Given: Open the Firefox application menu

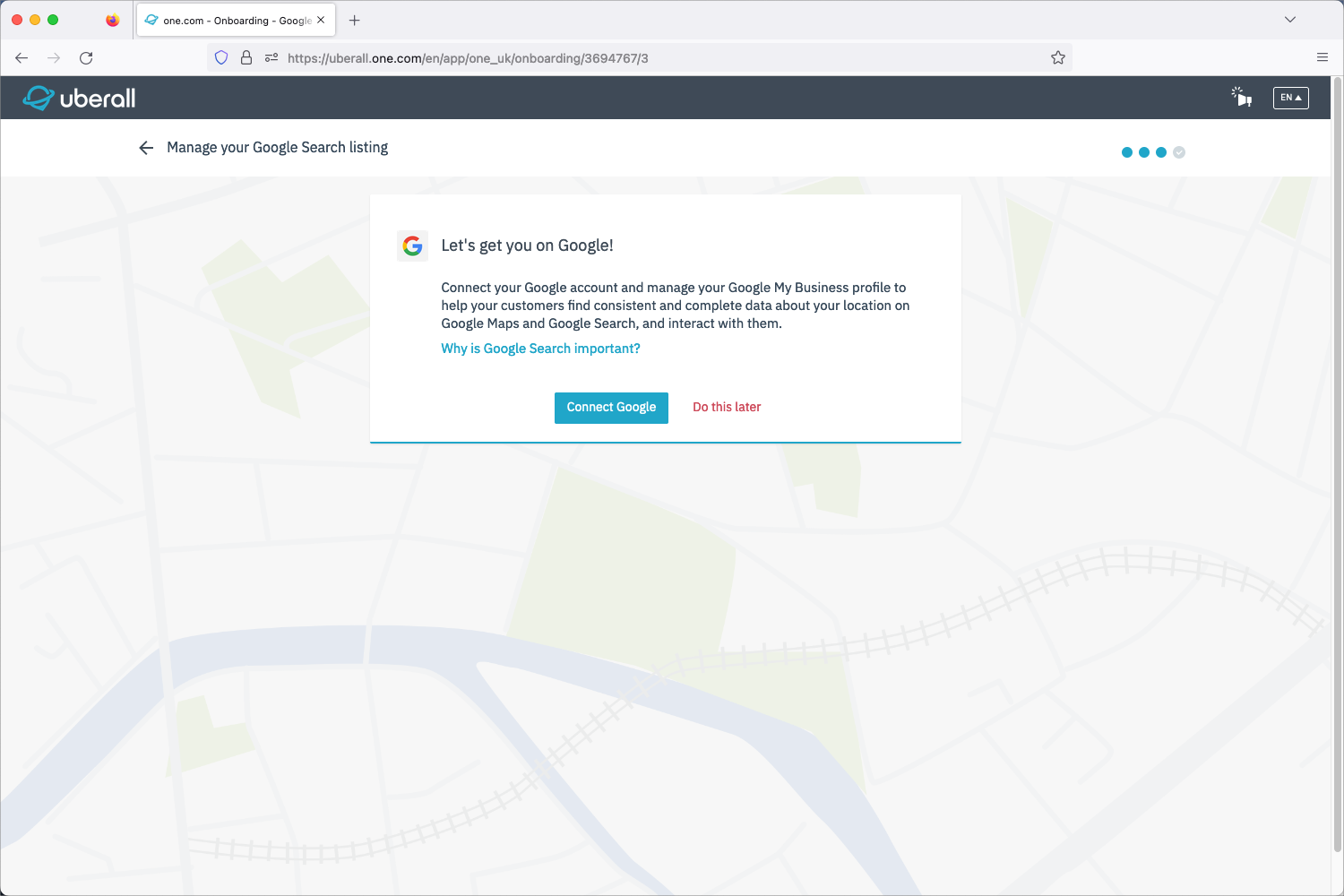Looking at the screenshot, I should (1322, 56).
